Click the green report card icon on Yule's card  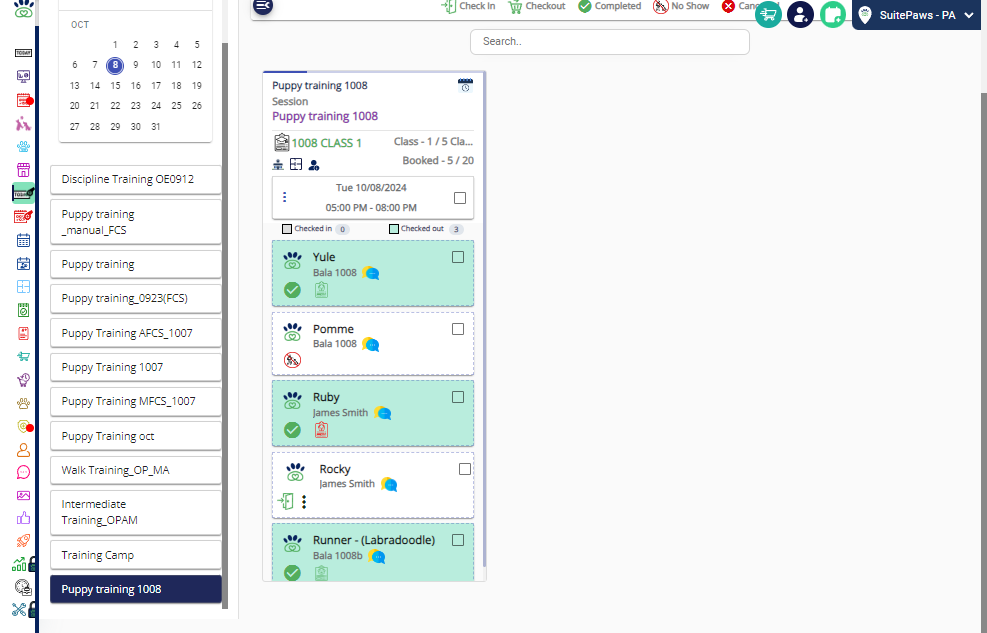(321, 289)
